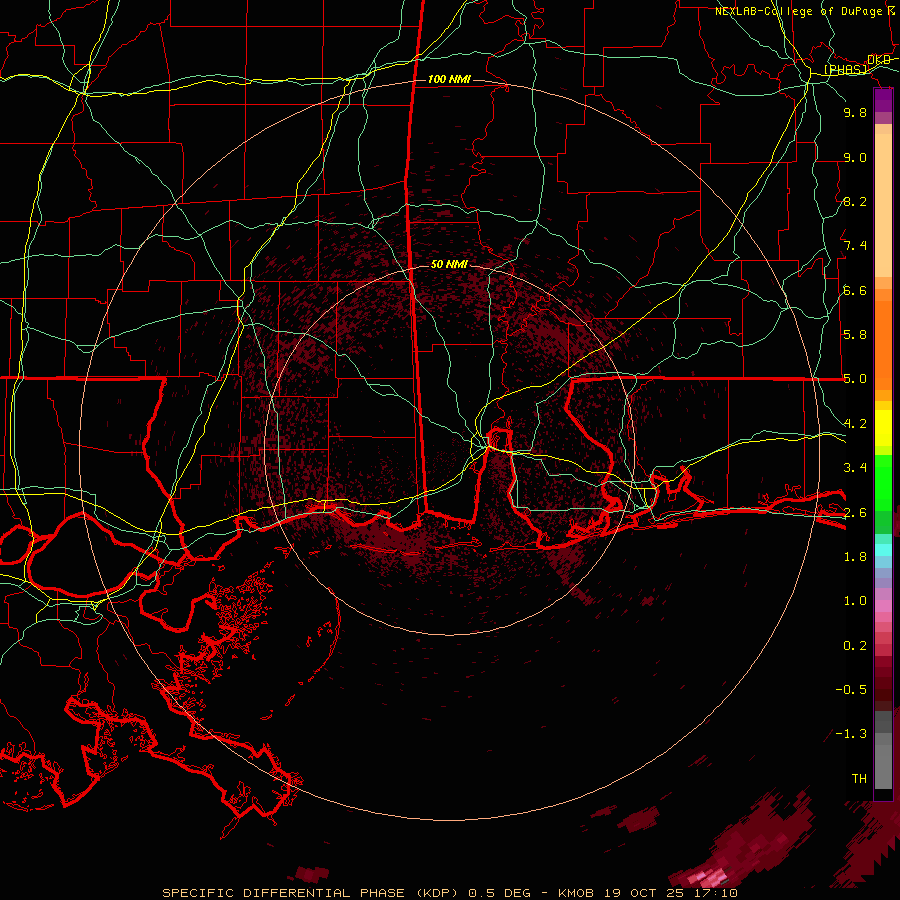Click the 7.4 value on the color scale
The width and height of the screenshot is (900, 900).
pyautogui.click(x=855, y=246)
